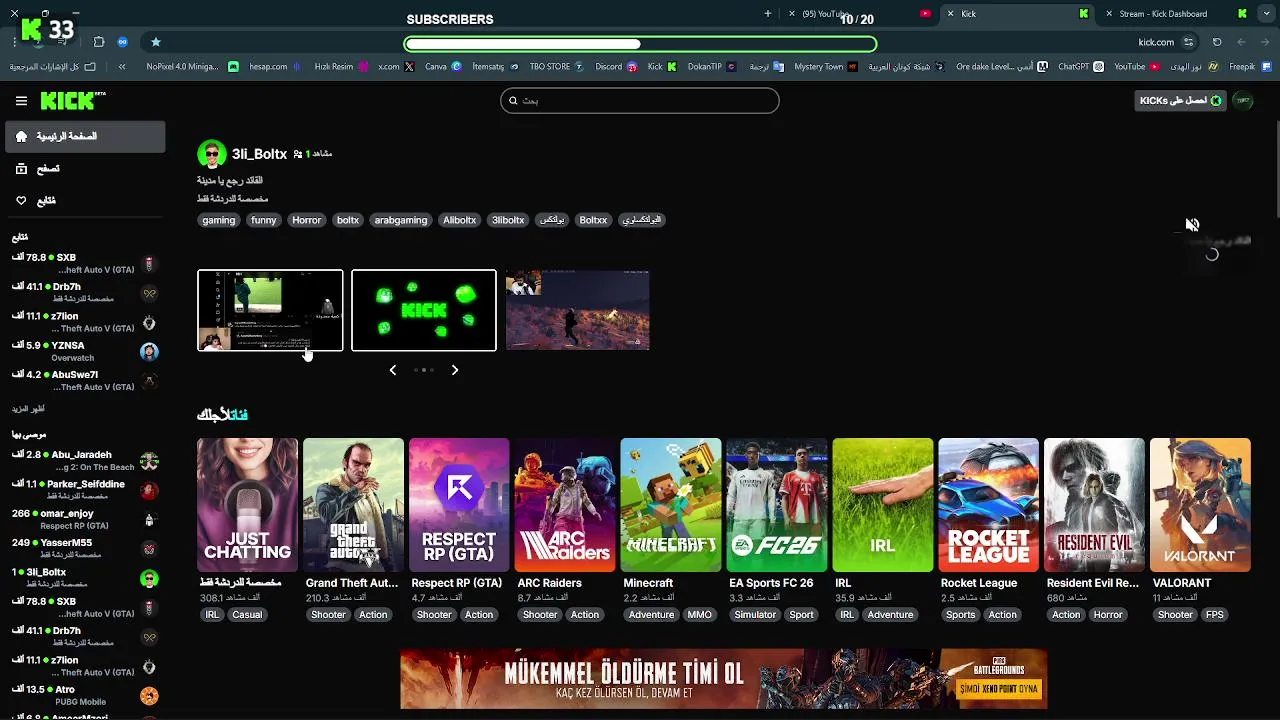Open the Resident Evil category card
The image size is (1280, 720).
tap(1094, 505)
